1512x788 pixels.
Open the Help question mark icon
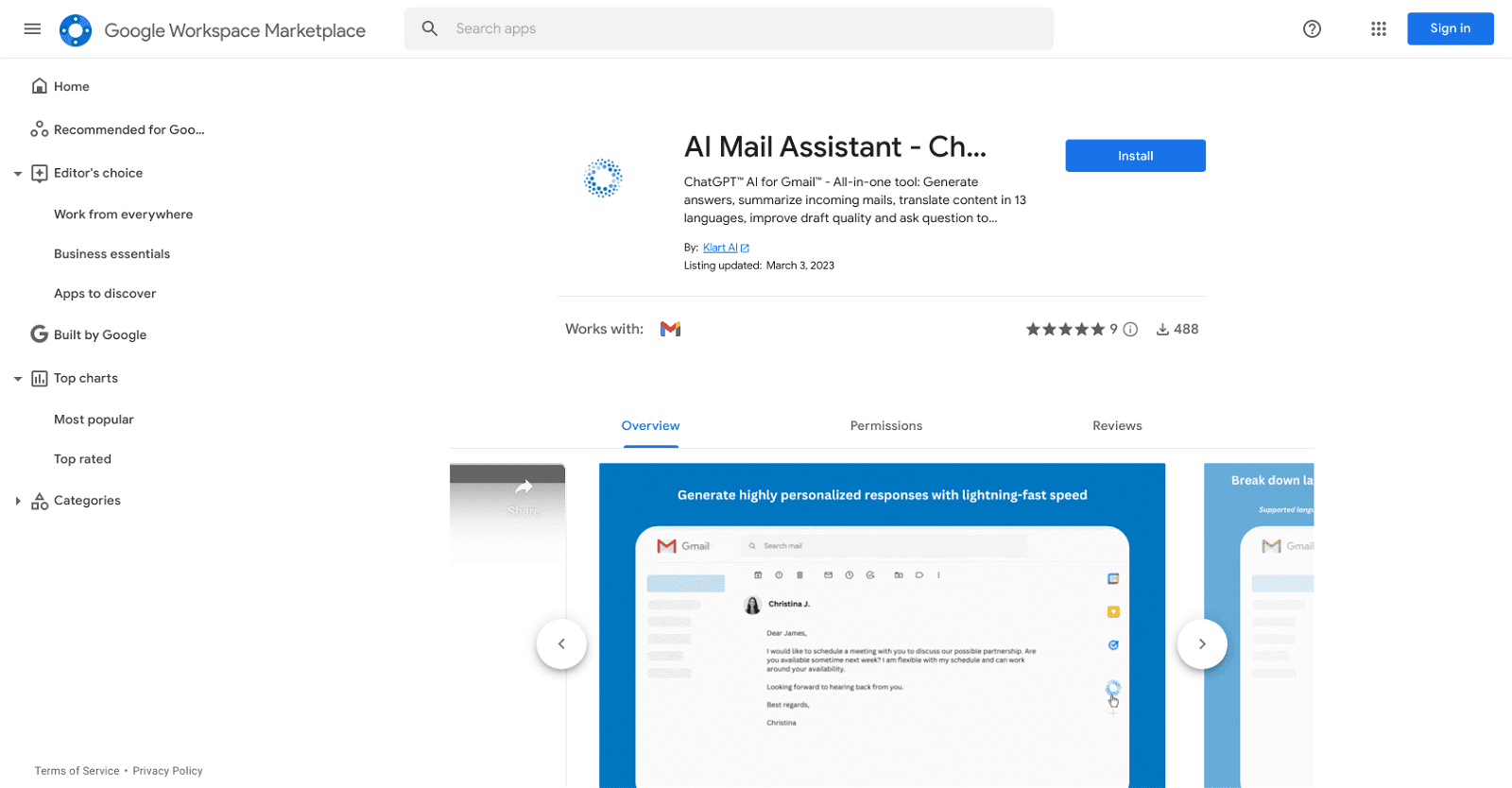pos(1312,28)
